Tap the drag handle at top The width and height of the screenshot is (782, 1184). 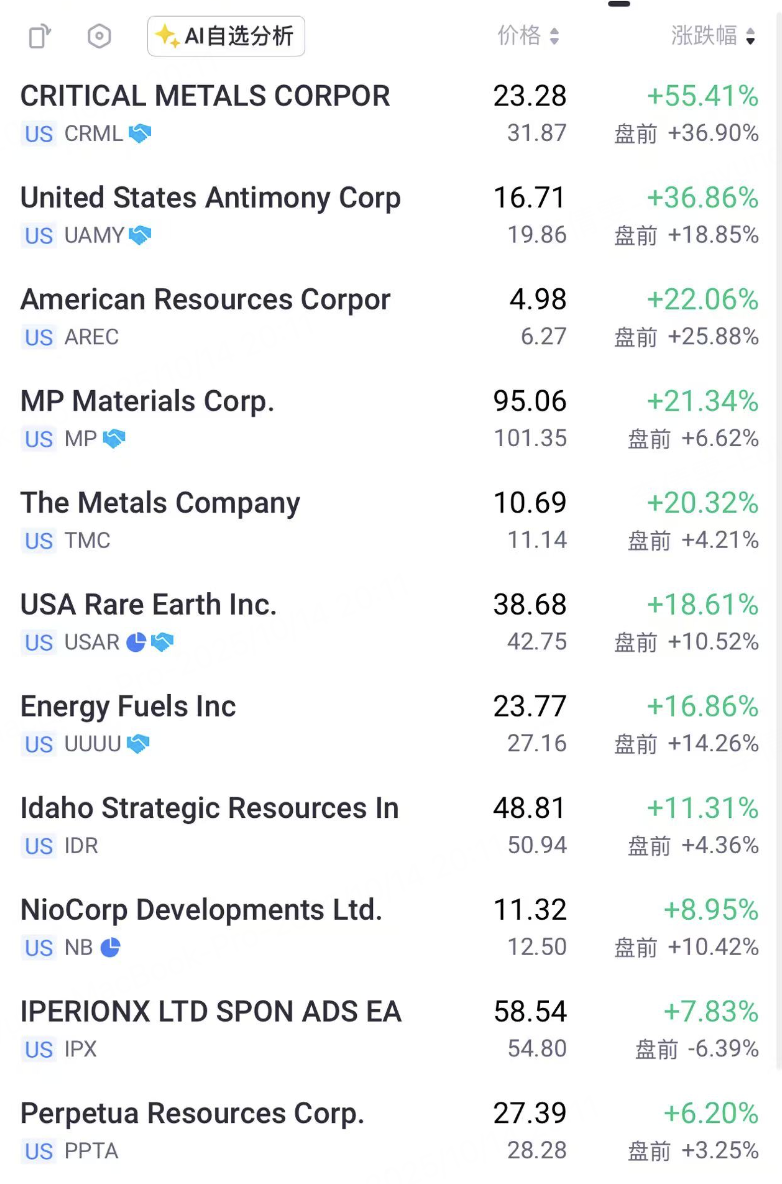coord(619,4)
